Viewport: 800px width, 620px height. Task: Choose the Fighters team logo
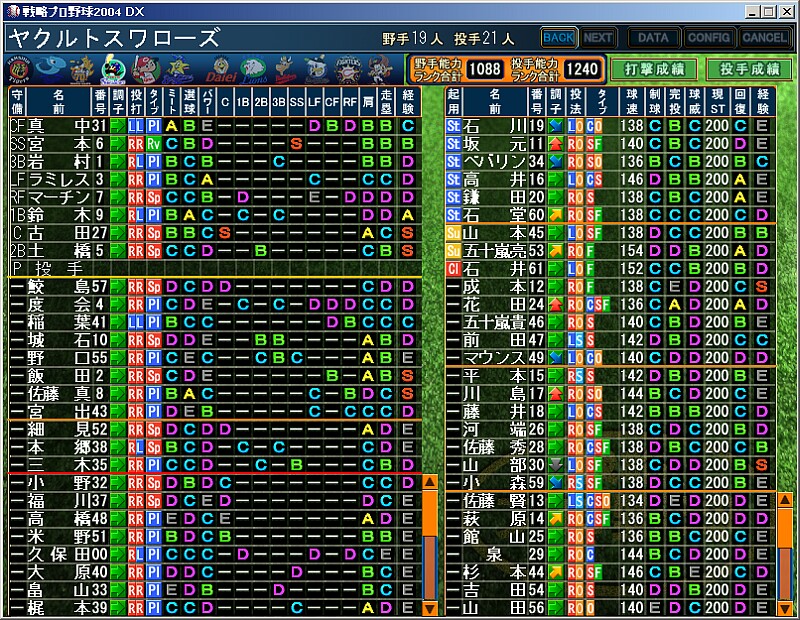pyautogui.click(x=348, y=69)
